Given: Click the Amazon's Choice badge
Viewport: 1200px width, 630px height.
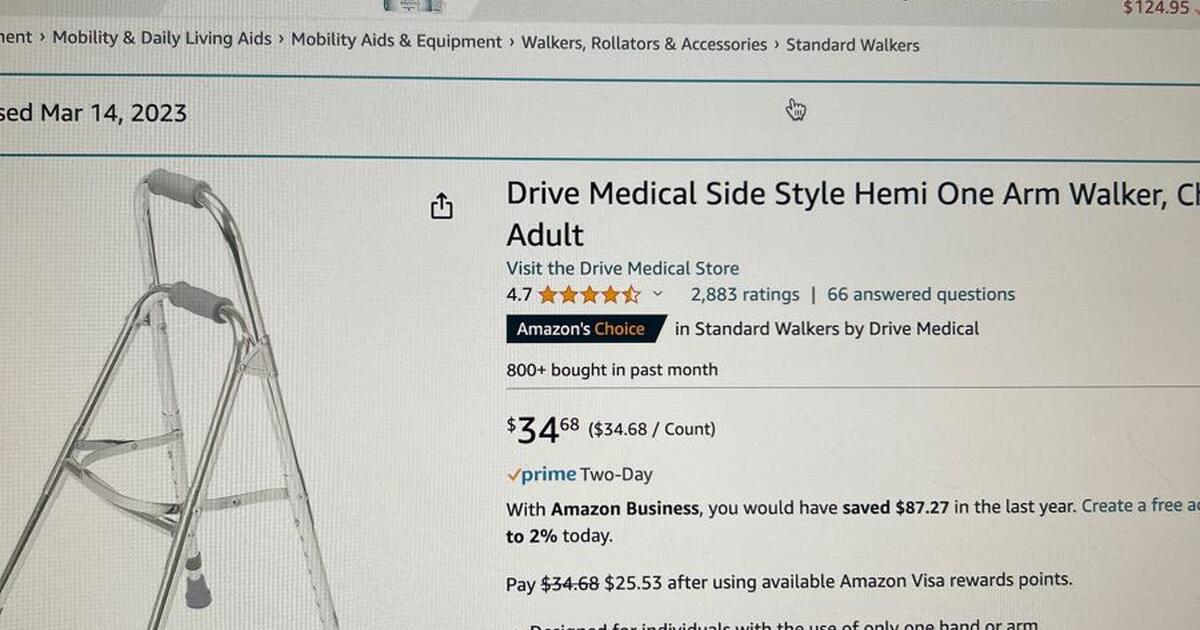Looking at the screenshot, I should pos(584,328).
